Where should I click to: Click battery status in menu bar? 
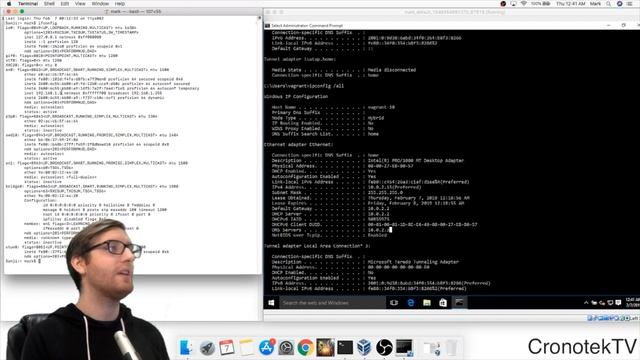pyautogui.click(x=541, y=3)
